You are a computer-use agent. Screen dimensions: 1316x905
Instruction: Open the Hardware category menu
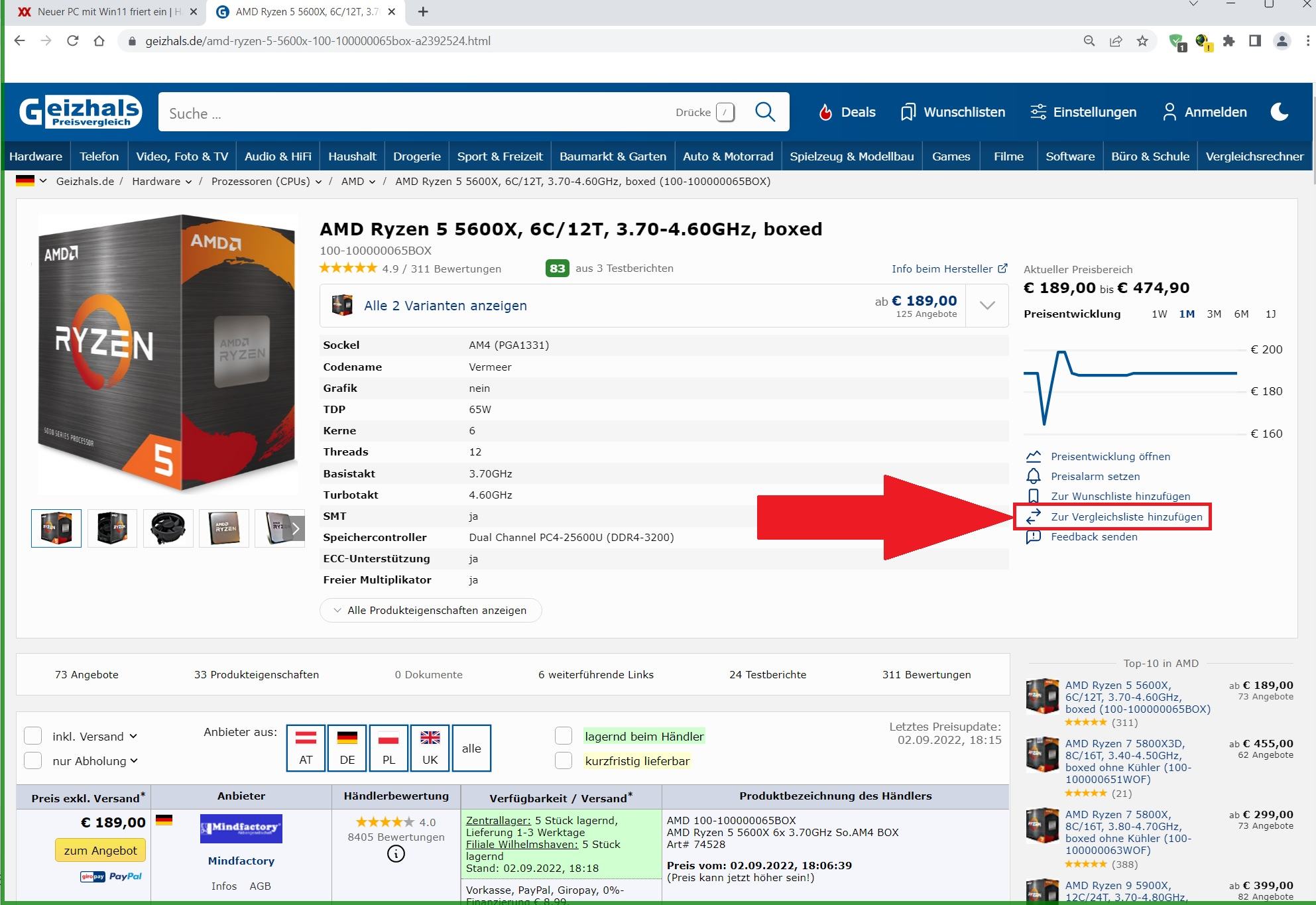click(x=36, y=156)
